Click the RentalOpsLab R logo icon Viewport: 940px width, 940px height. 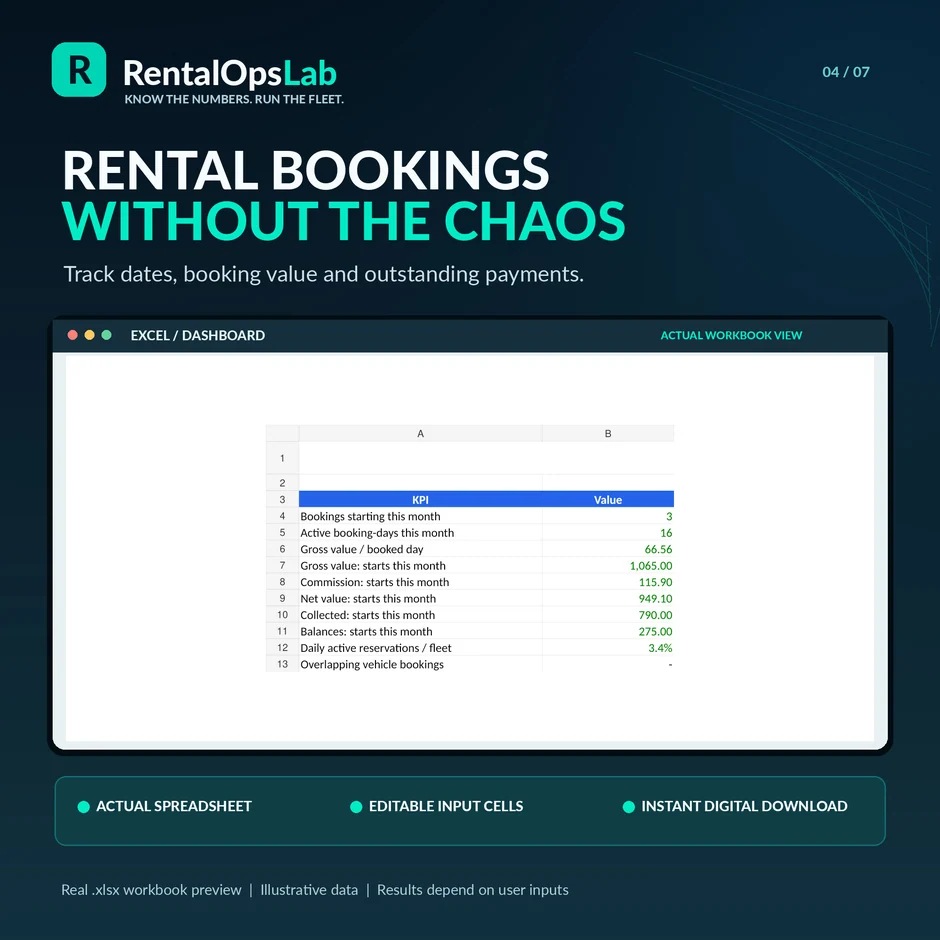(79, 70)
